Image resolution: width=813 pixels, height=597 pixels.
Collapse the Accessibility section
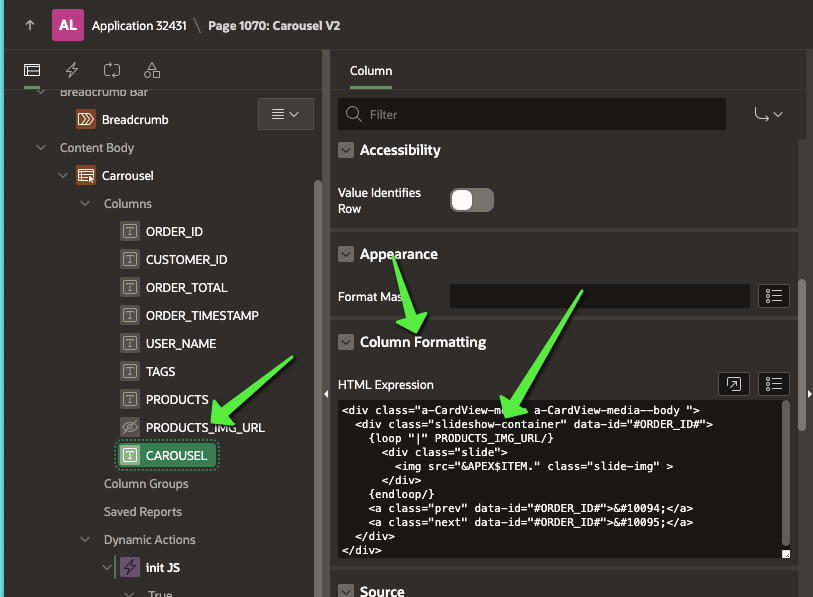click(346, 150)
